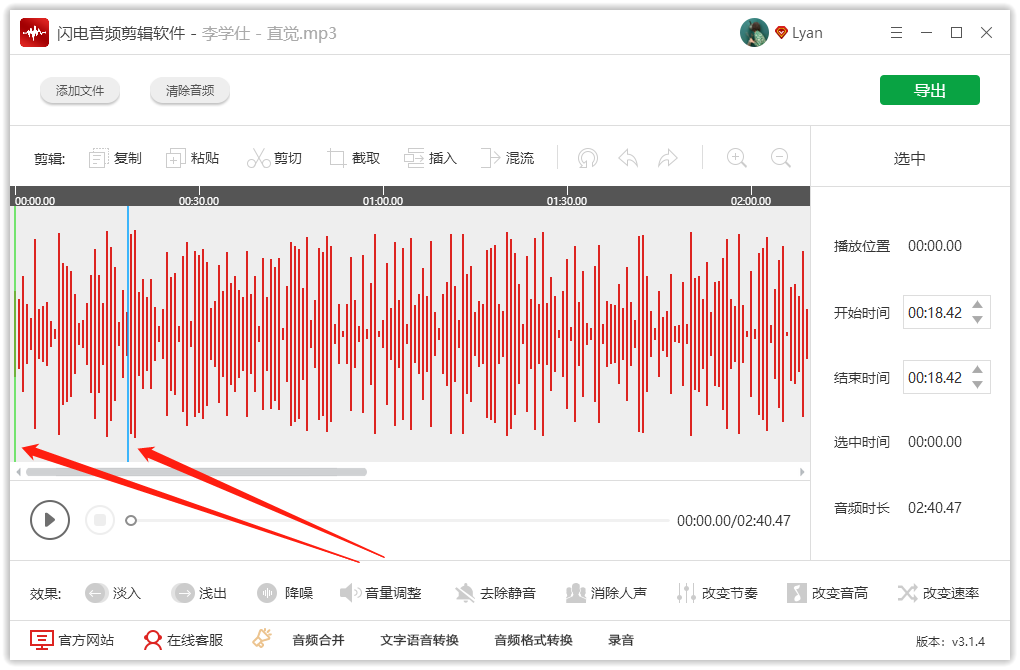Increase the end time (结束时间) value
The width and height of the screenshot is (1020, 670).
(x=977, y=369)
